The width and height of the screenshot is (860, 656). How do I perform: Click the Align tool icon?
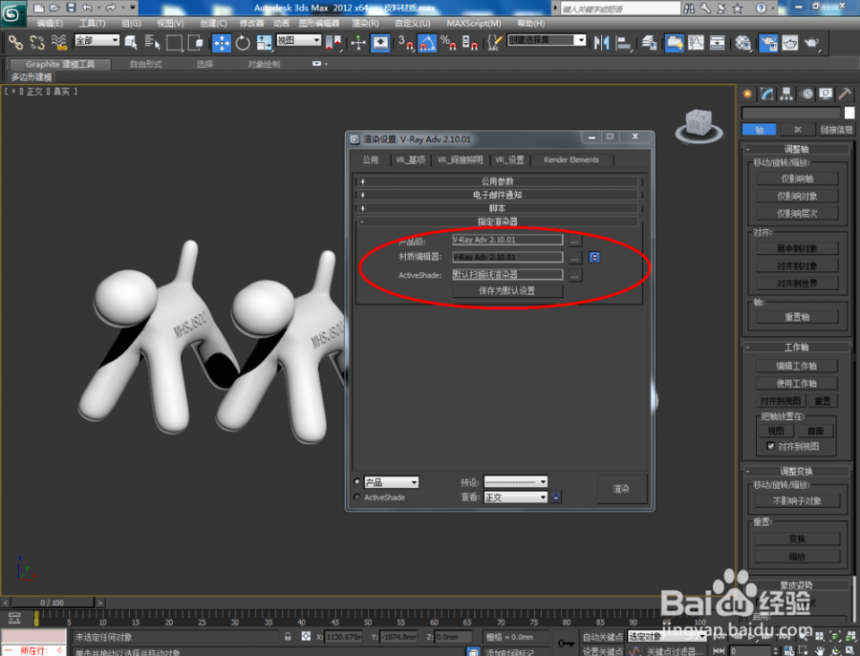click(x=623, y=43)
